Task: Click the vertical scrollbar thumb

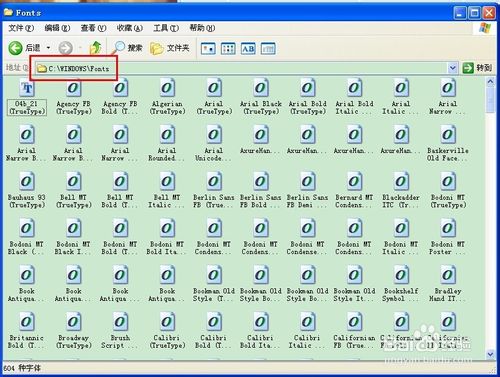Action: coord(490,100)
